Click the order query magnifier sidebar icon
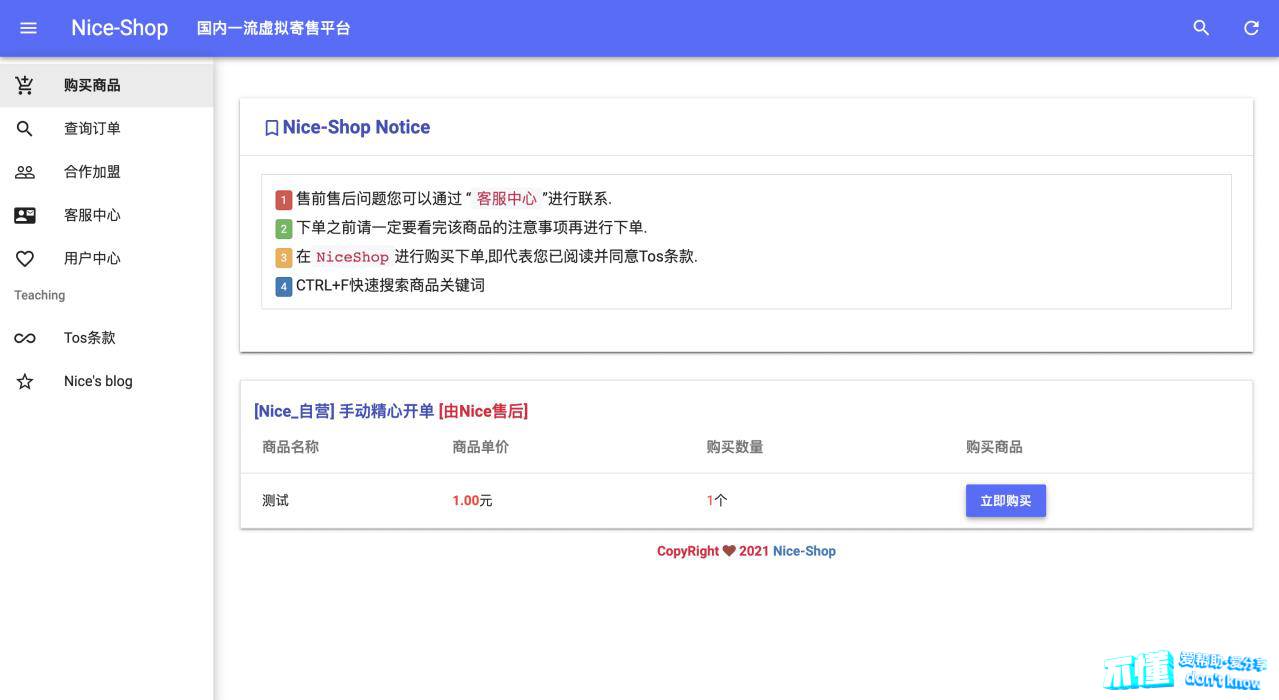This screenshot has width=1279, height=700. pyautogui.click(x=25, y=128)
